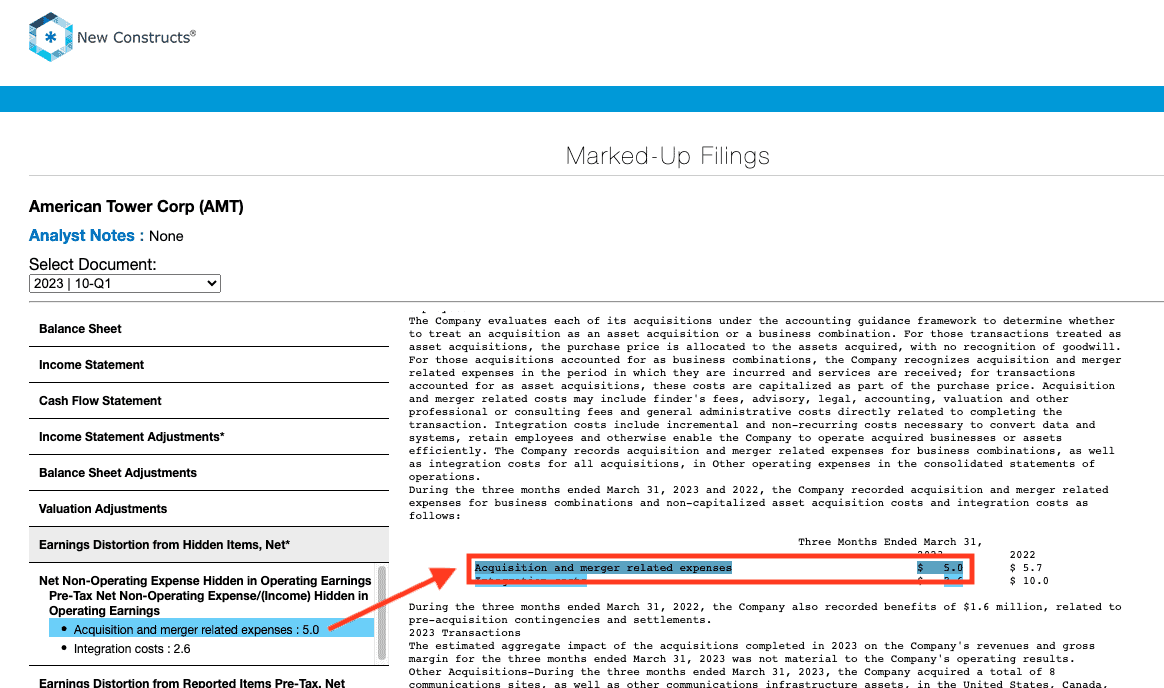The width and height of the screenshot is (1164, 688).
Task: Click the Analyst Notes value 'None'
Action: pos(166,236)
